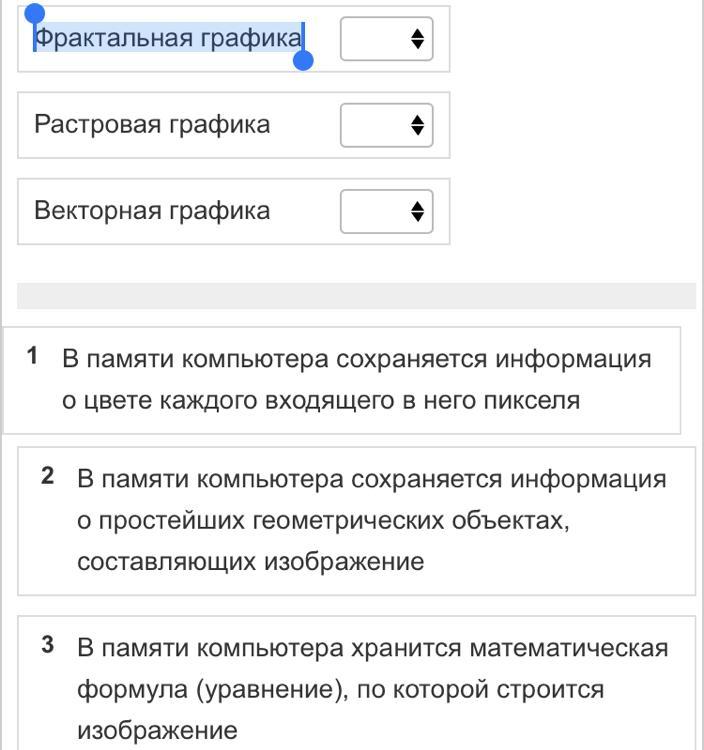This screenshot has width=704, height=750.
Task: Open the Векторная графика selection dropdown
Action: click(386, 211)
